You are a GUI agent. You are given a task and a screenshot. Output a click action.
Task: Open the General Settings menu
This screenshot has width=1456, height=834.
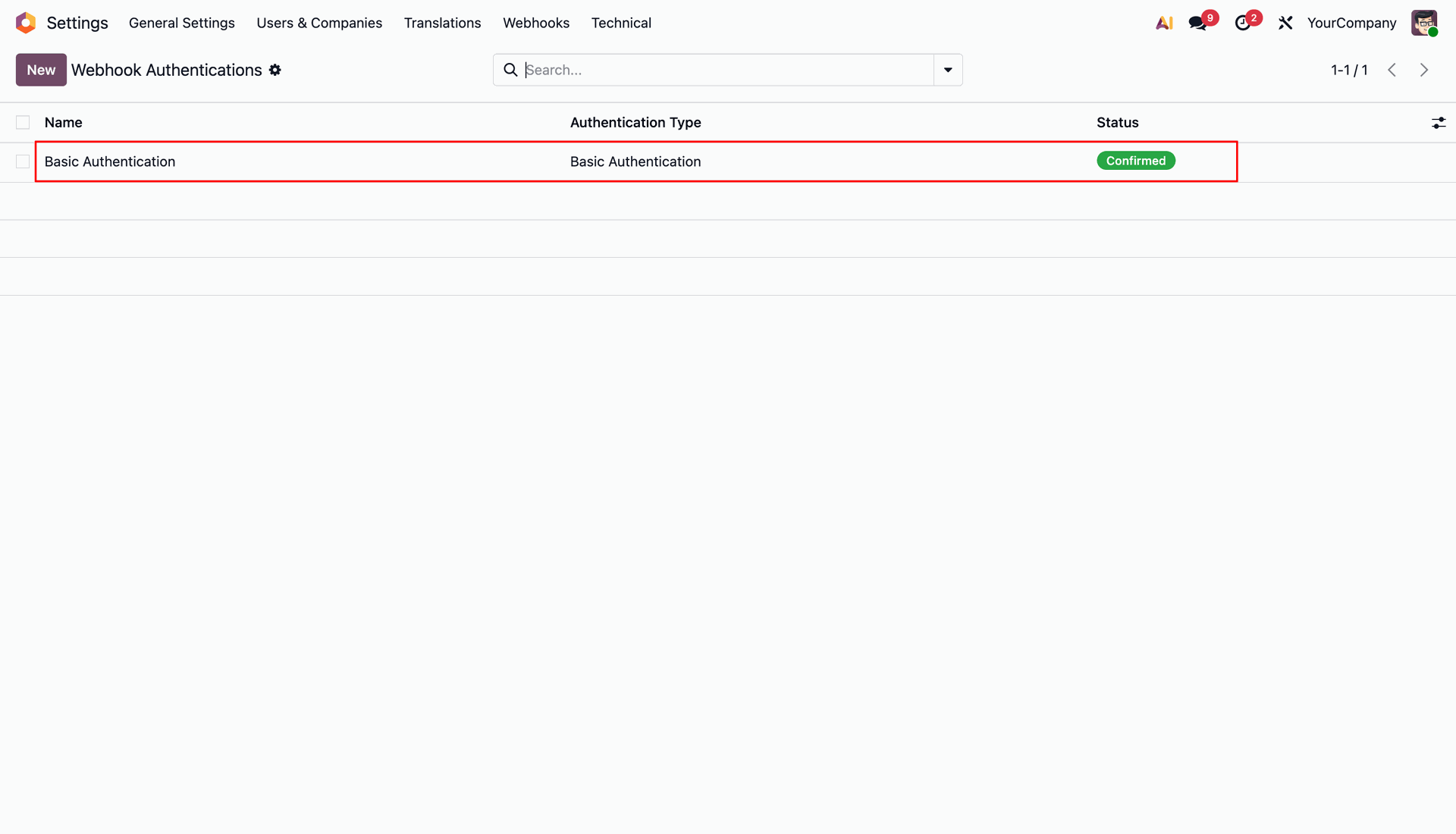[182, 23]
